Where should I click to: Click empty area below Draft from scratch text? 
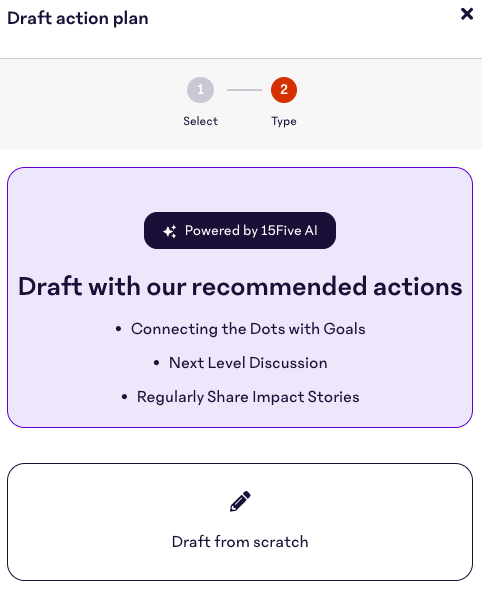[x=240, y=565]
